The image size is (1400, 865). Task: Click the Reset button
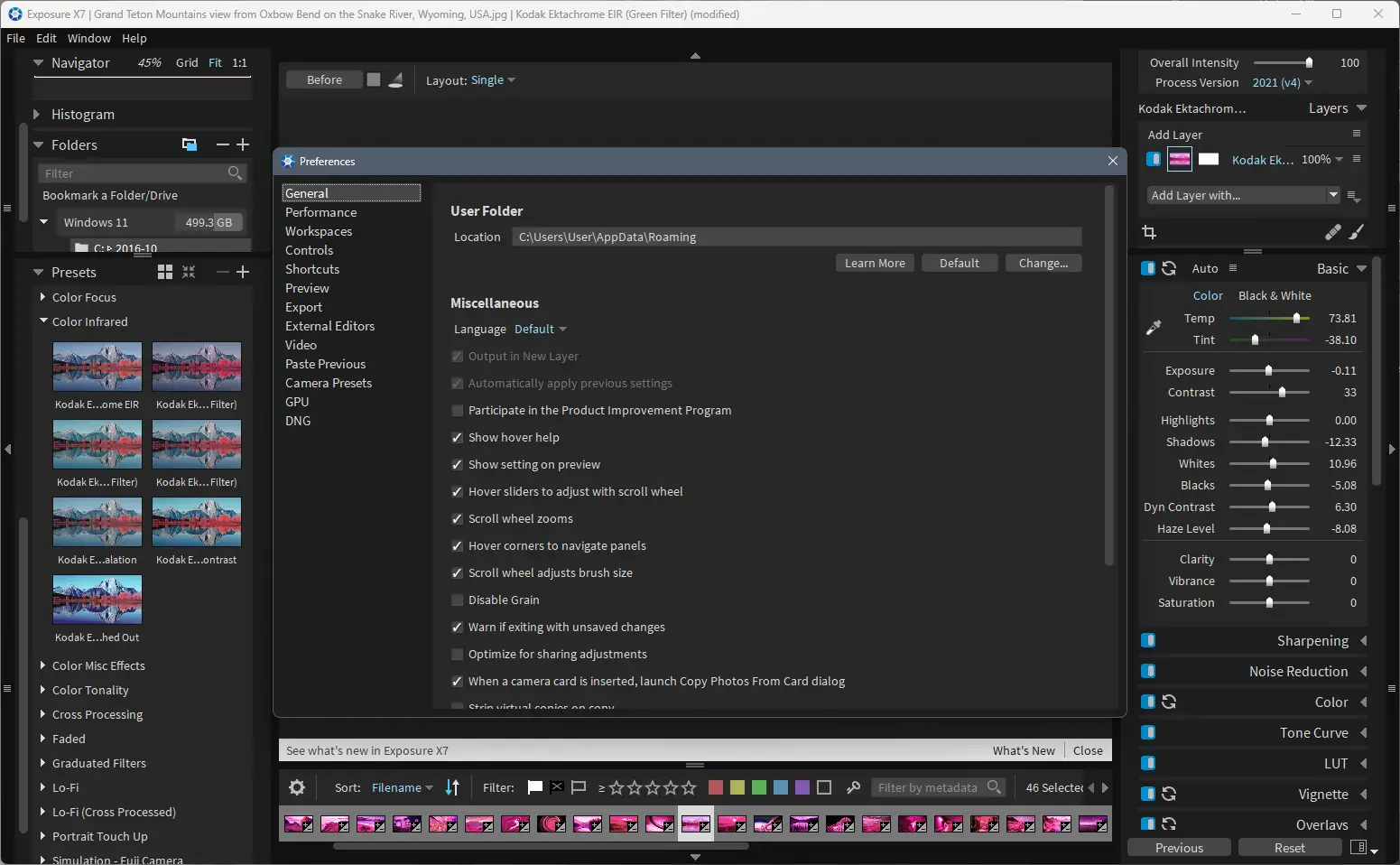pyautogui.click(x=1289, y=848)
